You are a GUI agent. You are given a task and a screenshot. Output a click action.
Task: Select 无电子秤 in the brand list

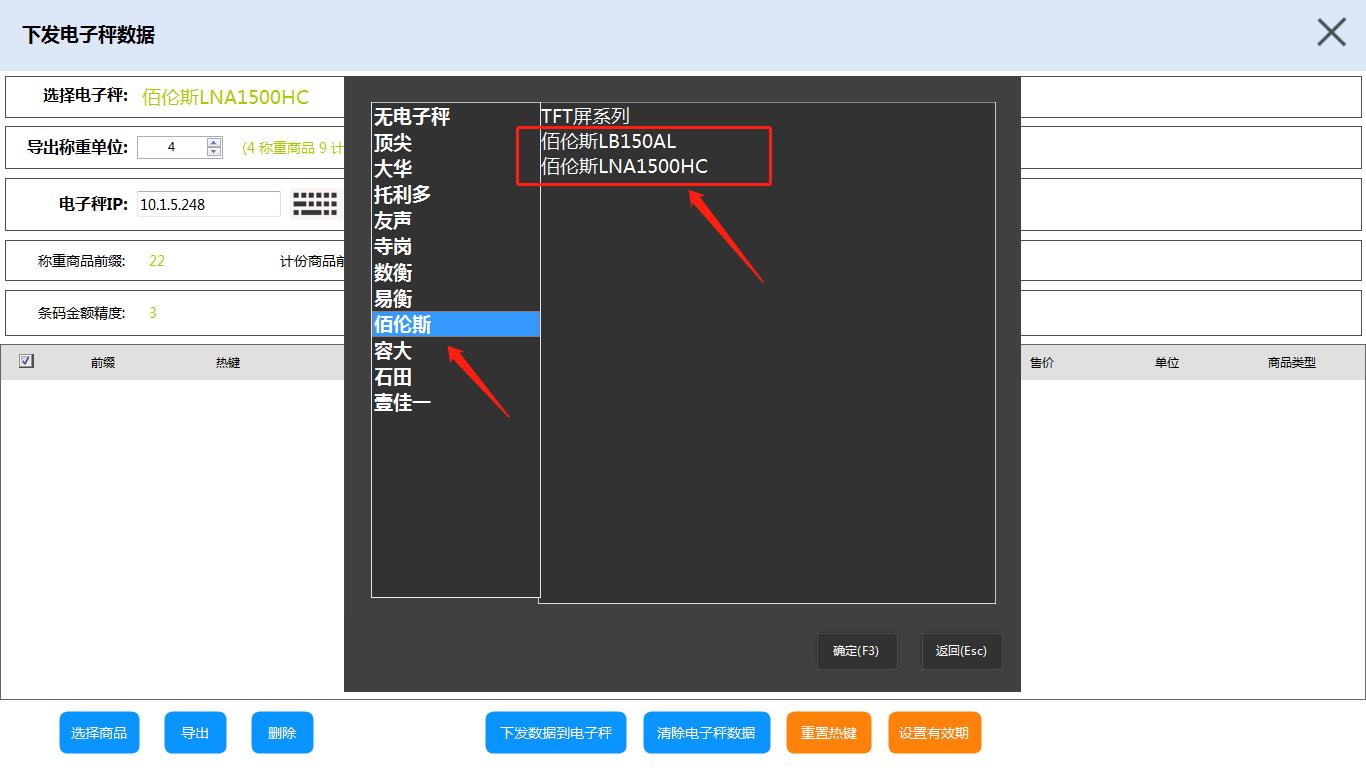455,117
